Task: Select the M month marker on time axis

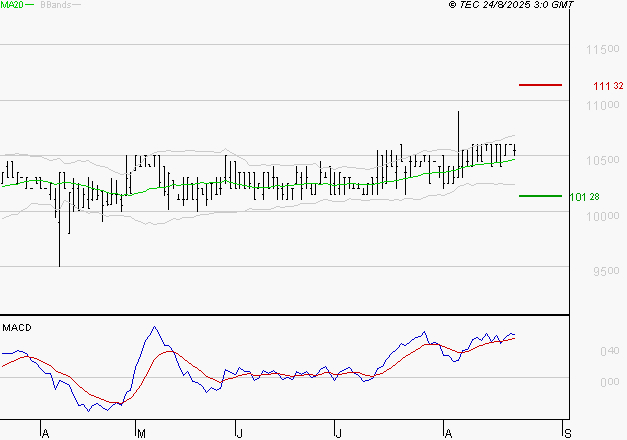Action: (x=141, y=432)
